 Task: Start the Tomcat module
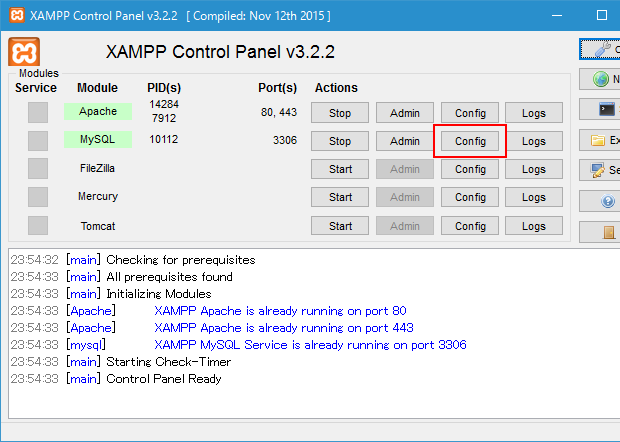(x=340, y=226)
